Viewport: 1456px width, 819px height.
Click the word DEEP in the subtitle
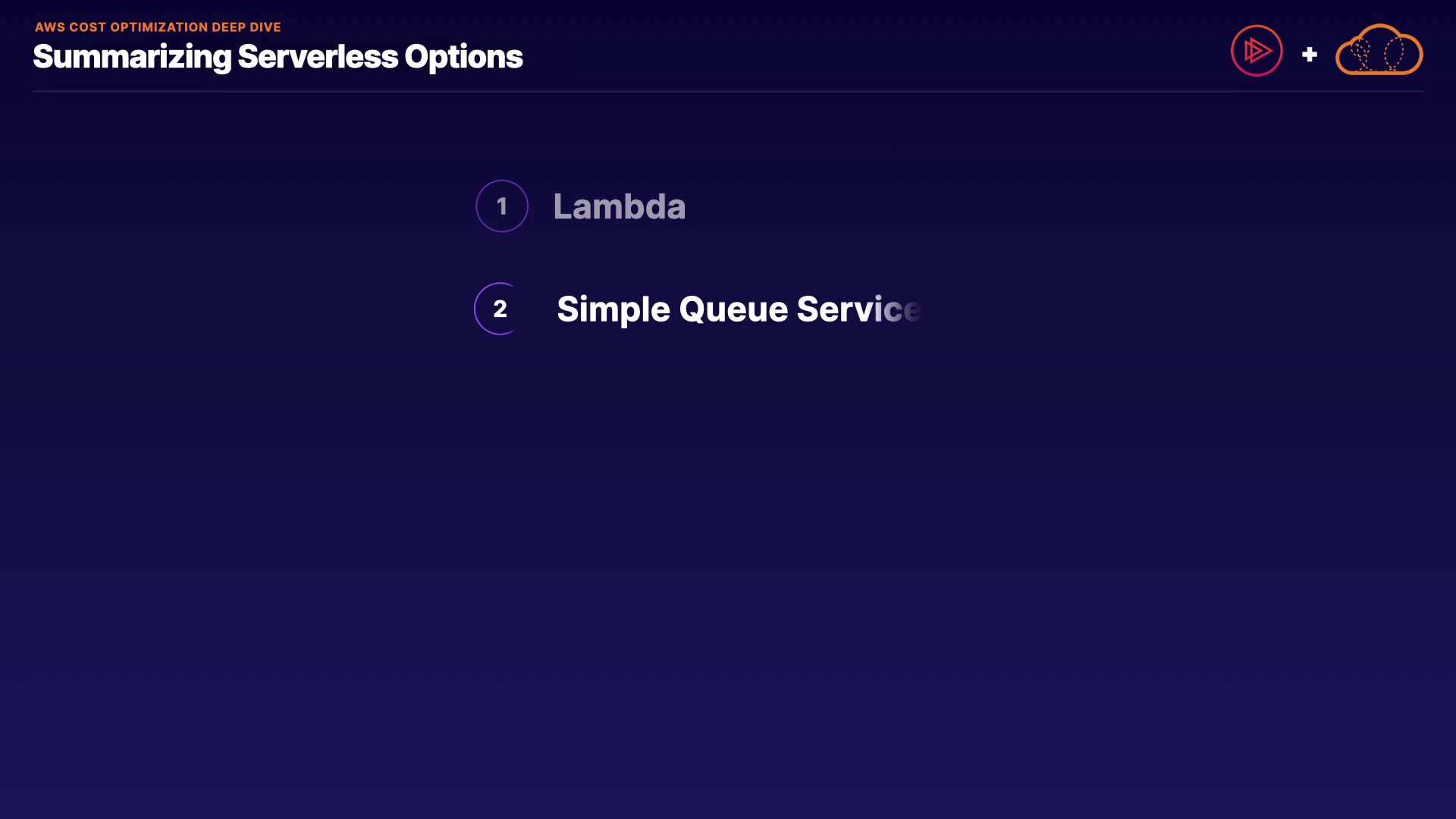tap(229, 27)
